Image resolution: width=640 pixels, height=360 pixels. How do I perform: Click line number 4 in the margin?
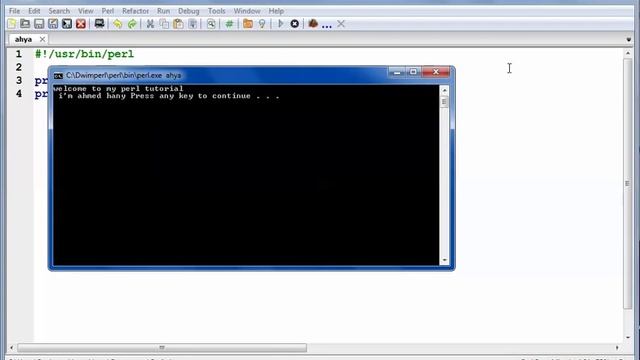point(19,94)
